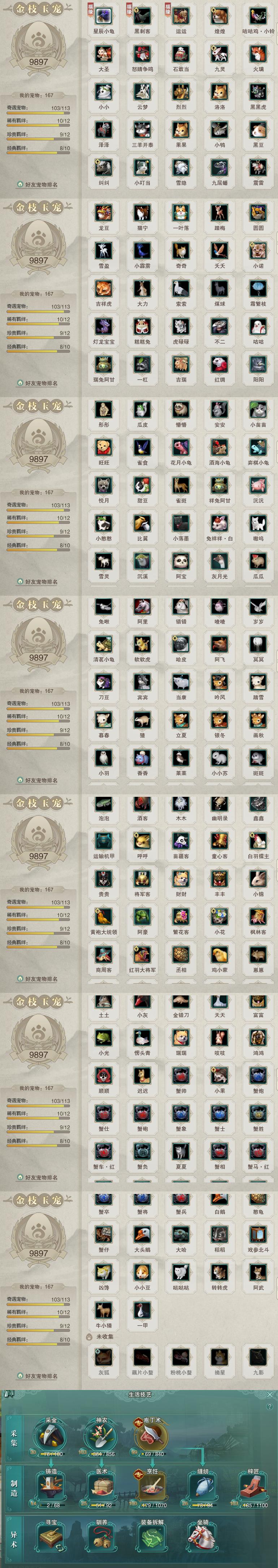This screenshot has height=1568, width=278.
Task: Click the help question mark in 生活技艺 panel
Action: pyautogui.click(x=269, y=1407)
